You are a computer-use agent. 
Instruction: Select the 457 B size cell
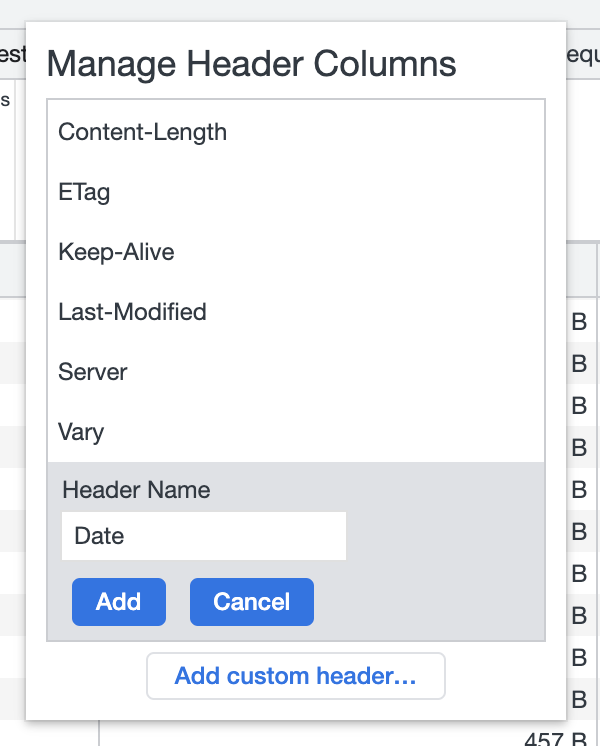pos(556,739)
